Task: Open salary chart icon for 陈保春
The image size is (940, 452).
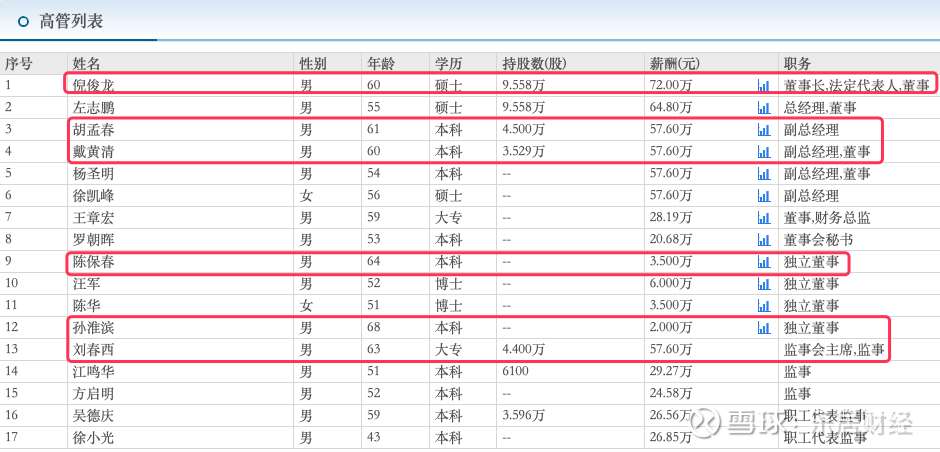Action: [763, 262]
